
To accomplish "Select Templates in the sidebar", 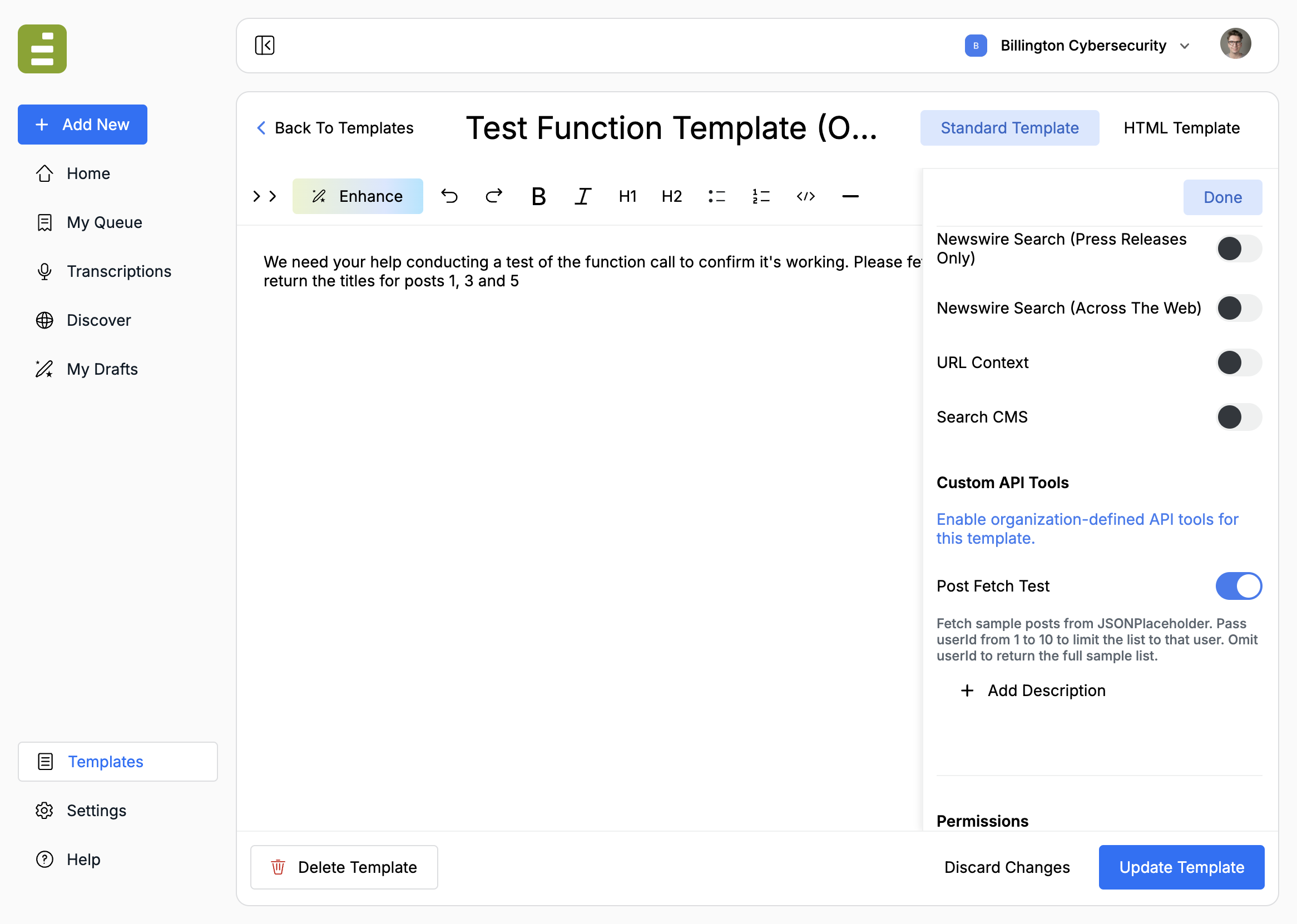I will pyautogui.click(x=118, y=761).
